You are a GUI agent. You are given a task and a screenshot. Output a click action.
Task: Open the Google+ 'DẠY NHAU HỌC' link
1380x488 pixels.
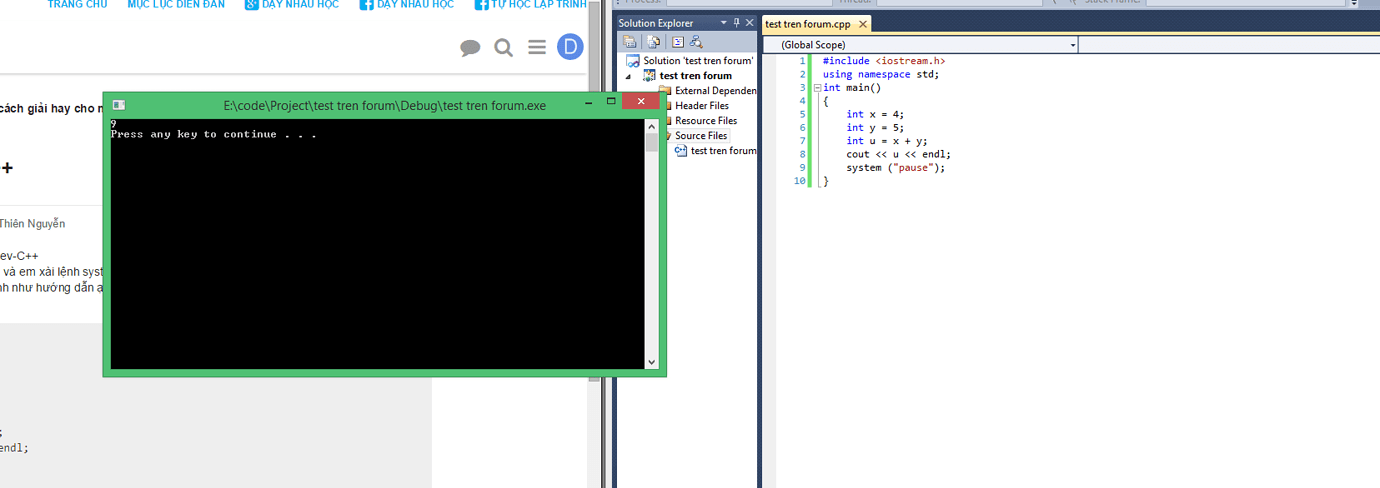click(x=292, y=5)
